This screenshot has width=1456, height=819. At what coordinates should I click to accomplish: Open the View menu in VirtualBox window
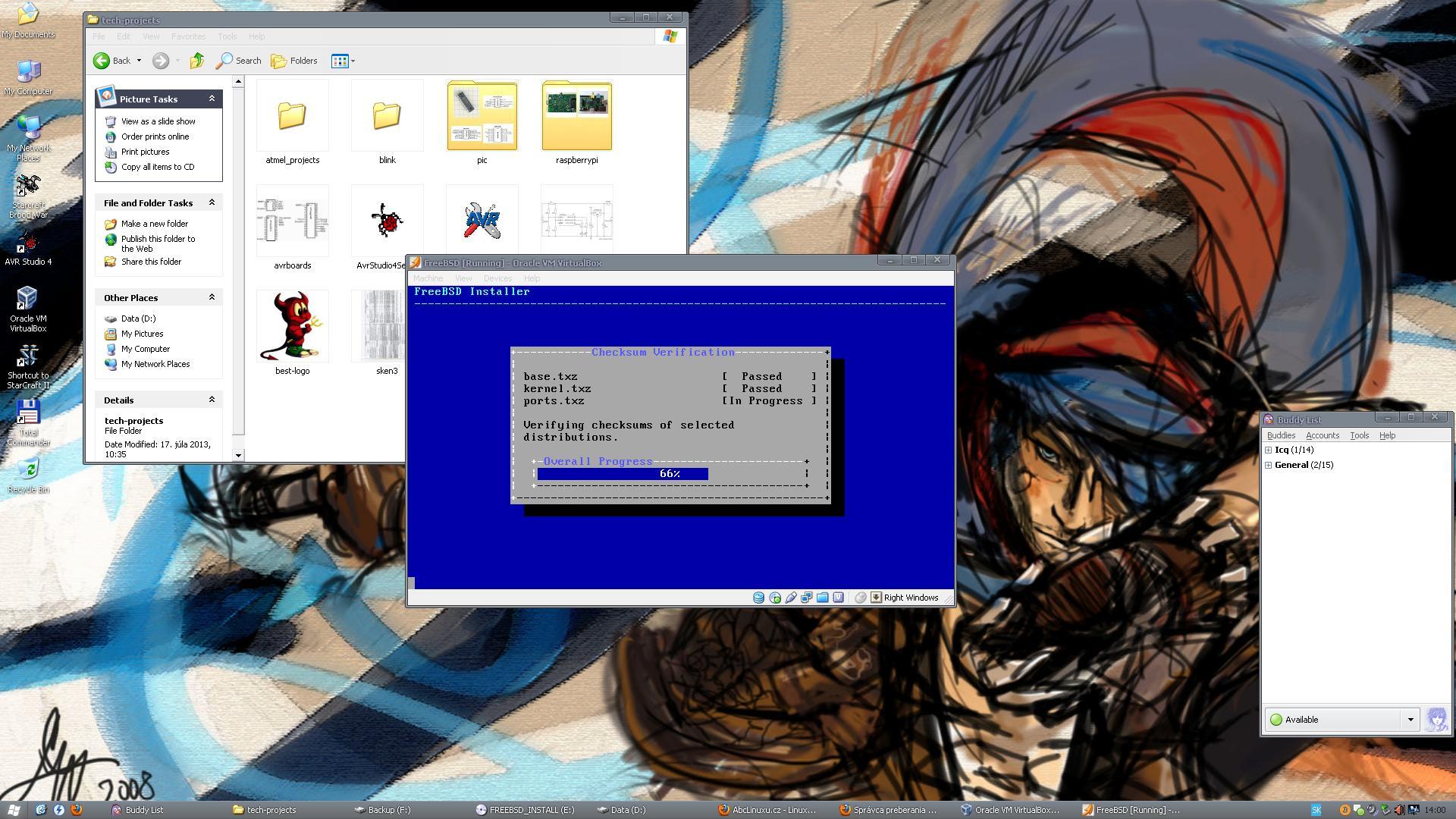[x=463, y=278]
